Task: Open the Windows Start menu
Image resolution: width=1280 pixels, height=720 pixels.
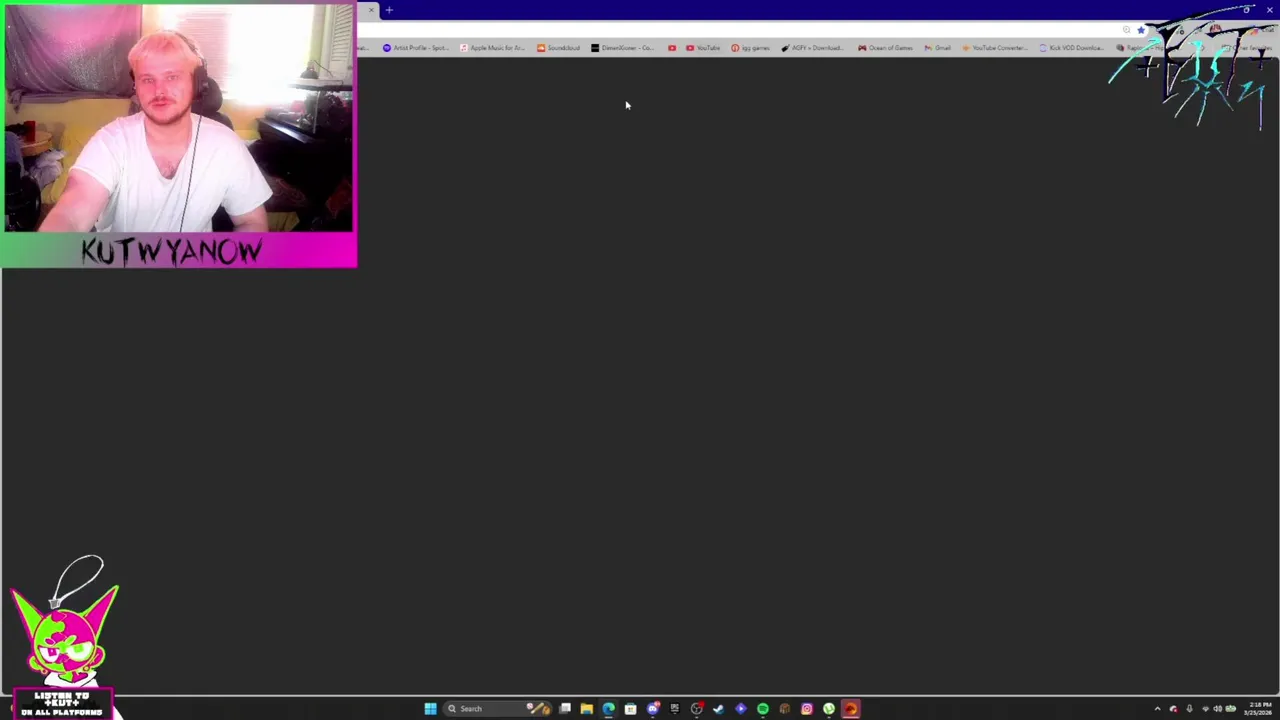Action: [430, 709]
